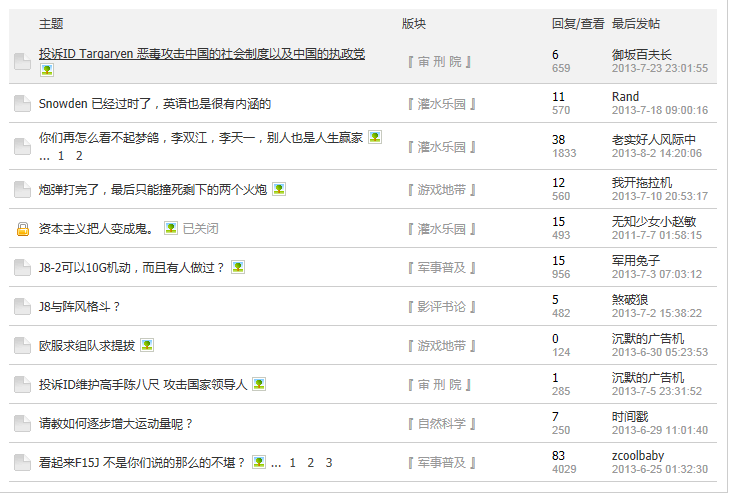Click image icon under 投诉ID Targaryen thread title
This screenshot has height=493, width=733.
46,70
